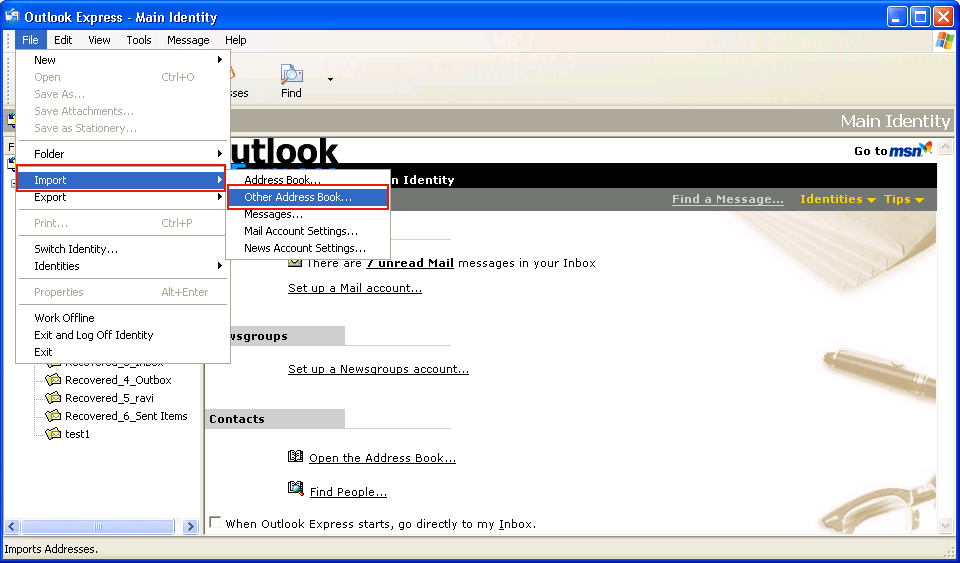
Task: Select News Account Settings import option
Action: pos(308,248)
